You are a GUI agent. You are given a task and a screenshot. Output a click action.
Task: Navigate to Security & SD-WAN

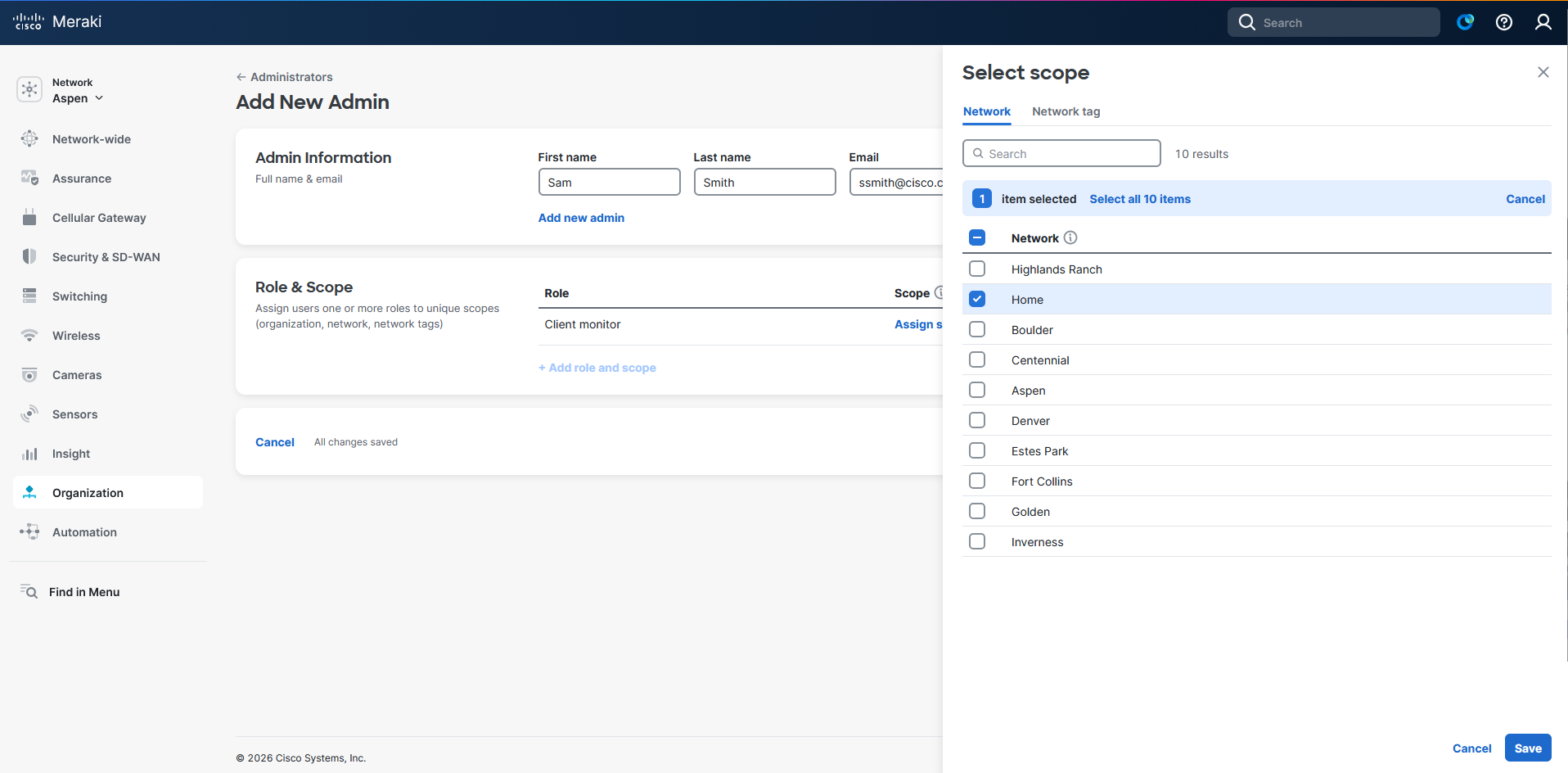[x=106, y=256]
